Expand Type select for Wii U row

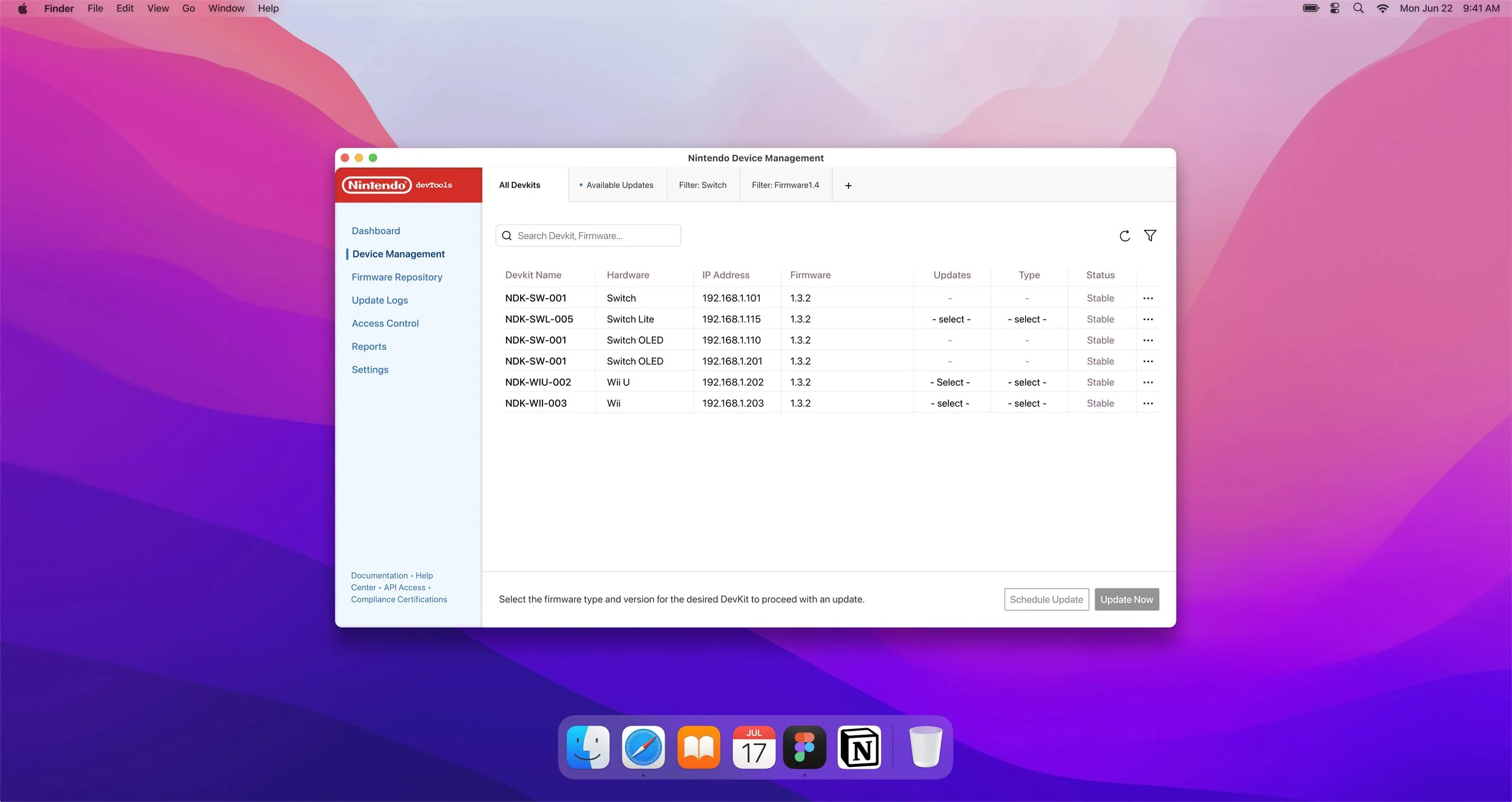(1027, 382)
